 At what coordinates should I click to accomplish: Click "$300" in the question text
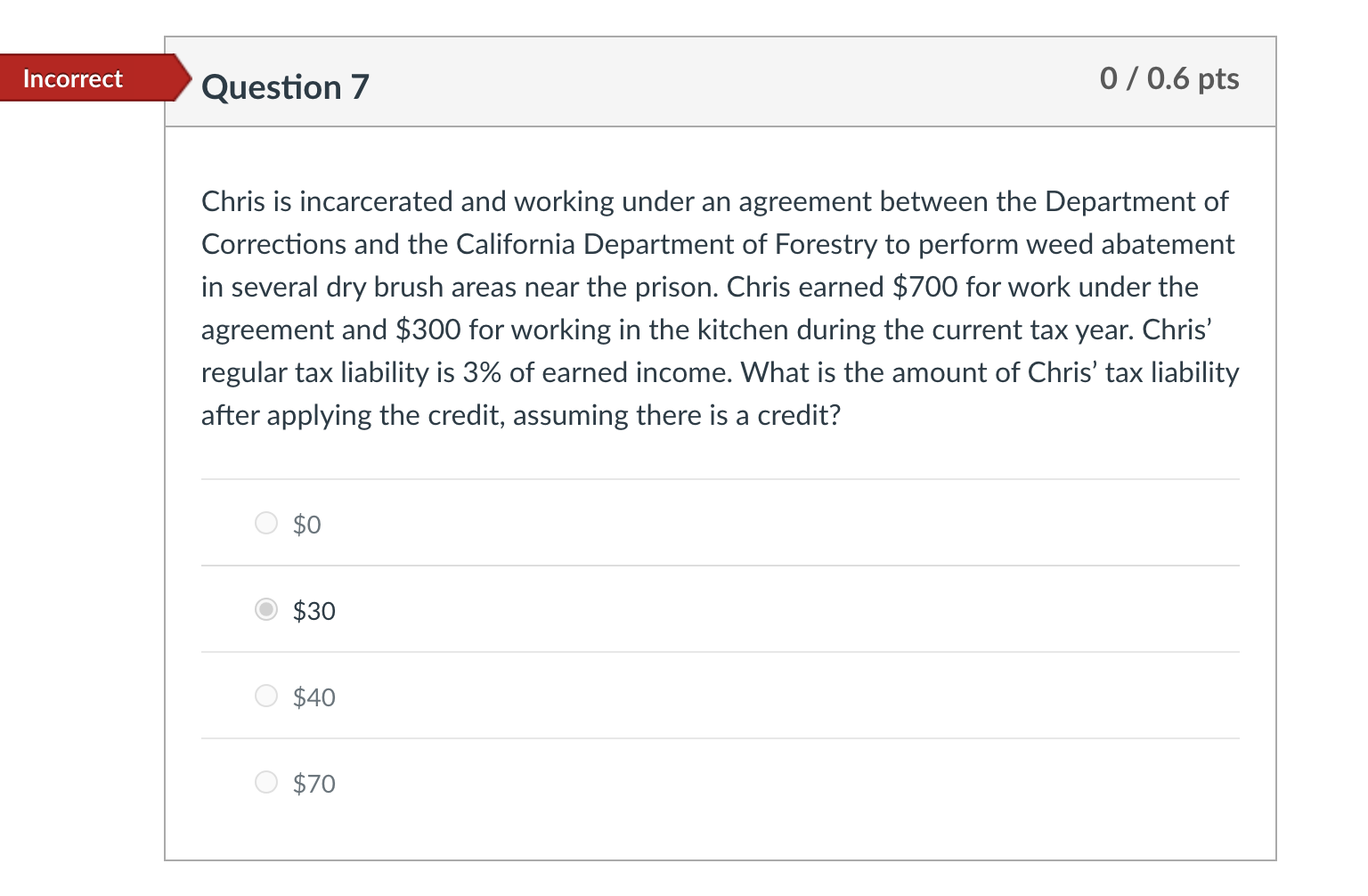click(428, 330)
